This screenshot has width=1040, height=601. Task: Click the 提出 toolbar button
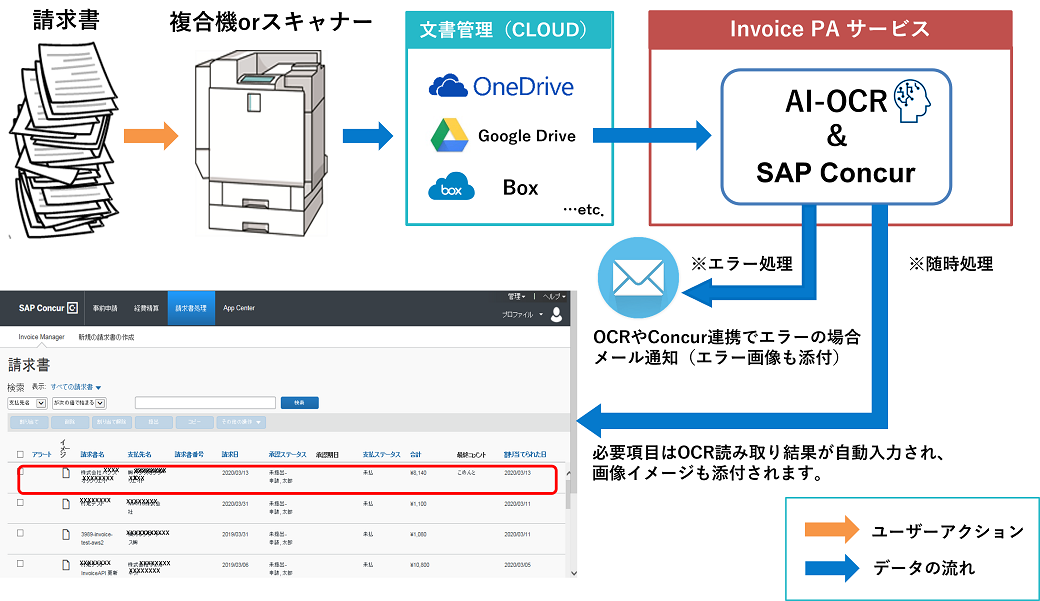(x=153, y=422)
